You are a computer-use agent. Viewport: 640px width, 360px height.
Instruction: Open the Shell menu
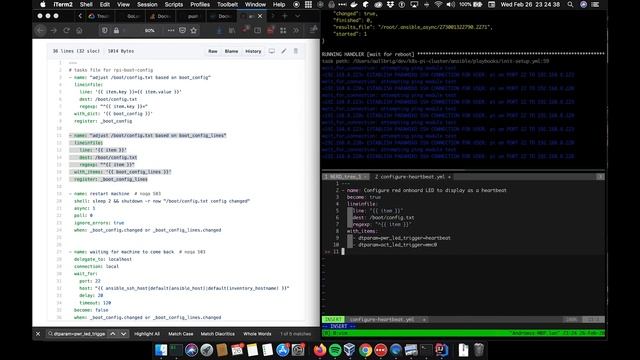click(x=86, y=4)
